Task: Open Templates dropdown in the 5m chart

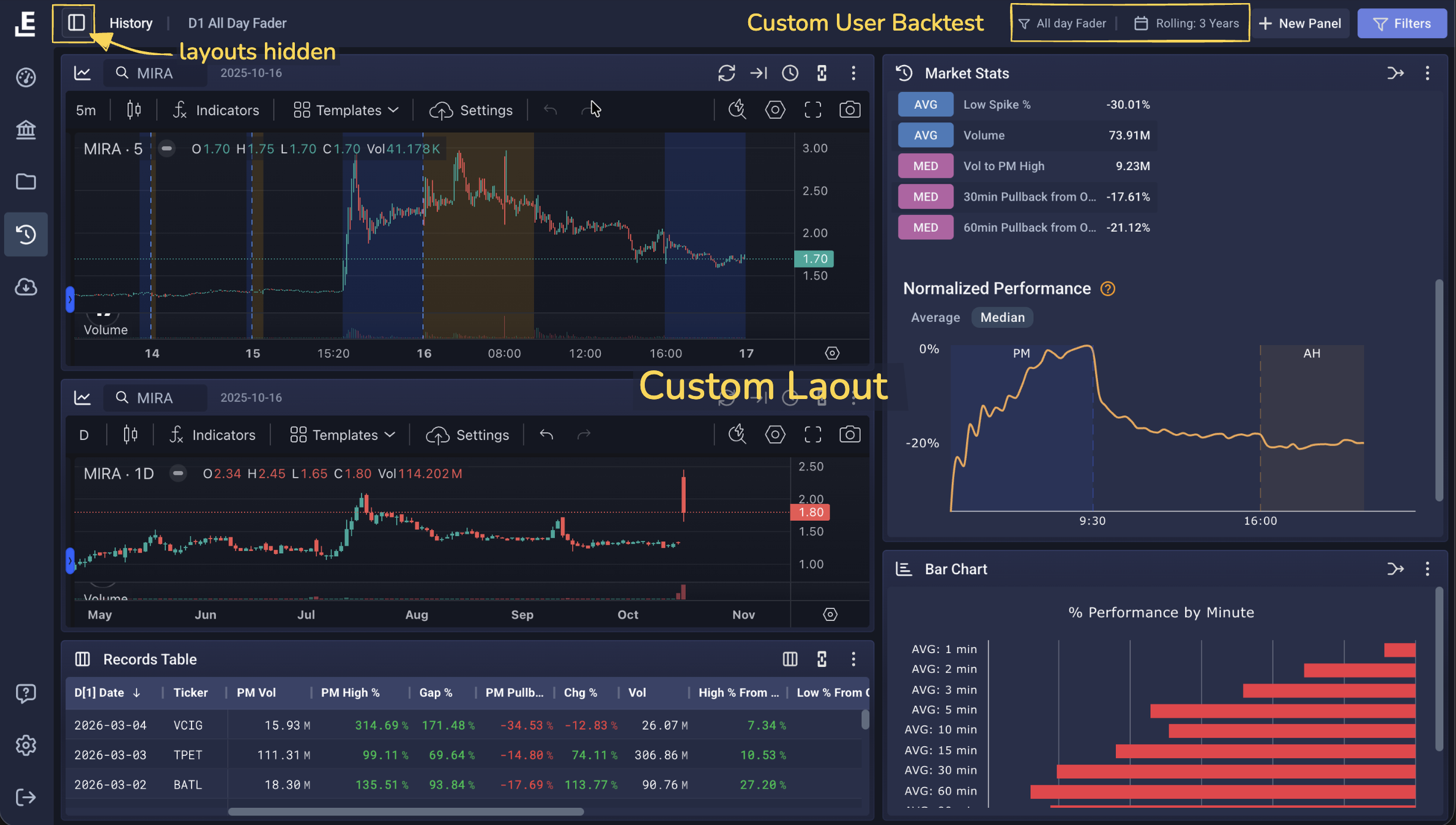Action: tap(346, 110)
